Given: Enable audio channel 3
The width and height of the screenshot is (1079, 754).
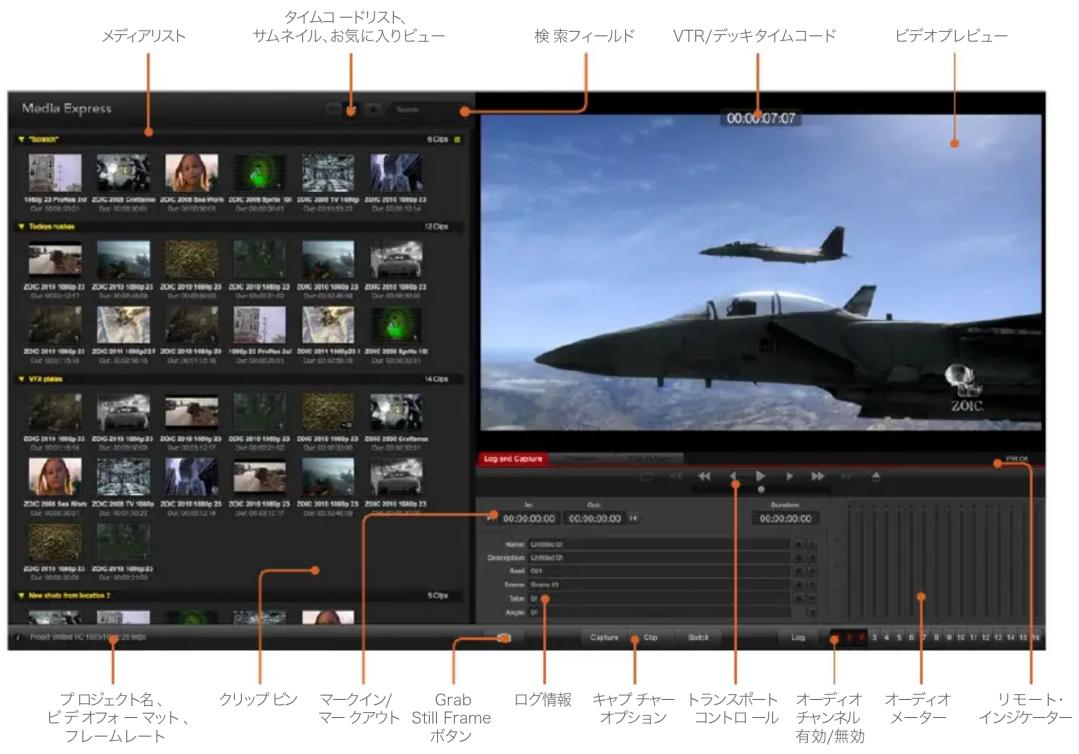Looking at the screenshot, I should (874, 638).
